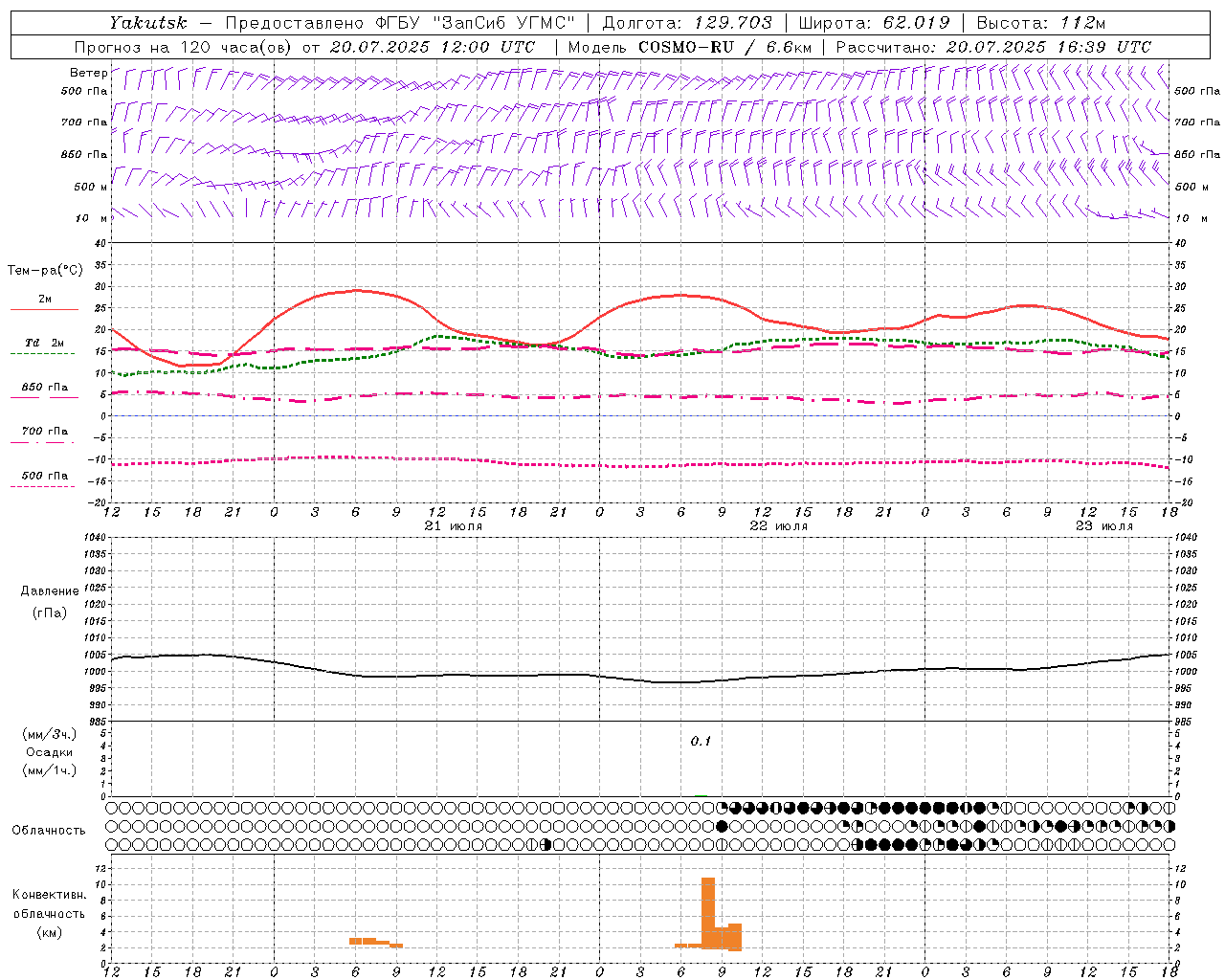Click the 10 м wind level label on left
The width and height of the screenshot is (1225, 980).
pyautogui.click(x=91, y=218)
